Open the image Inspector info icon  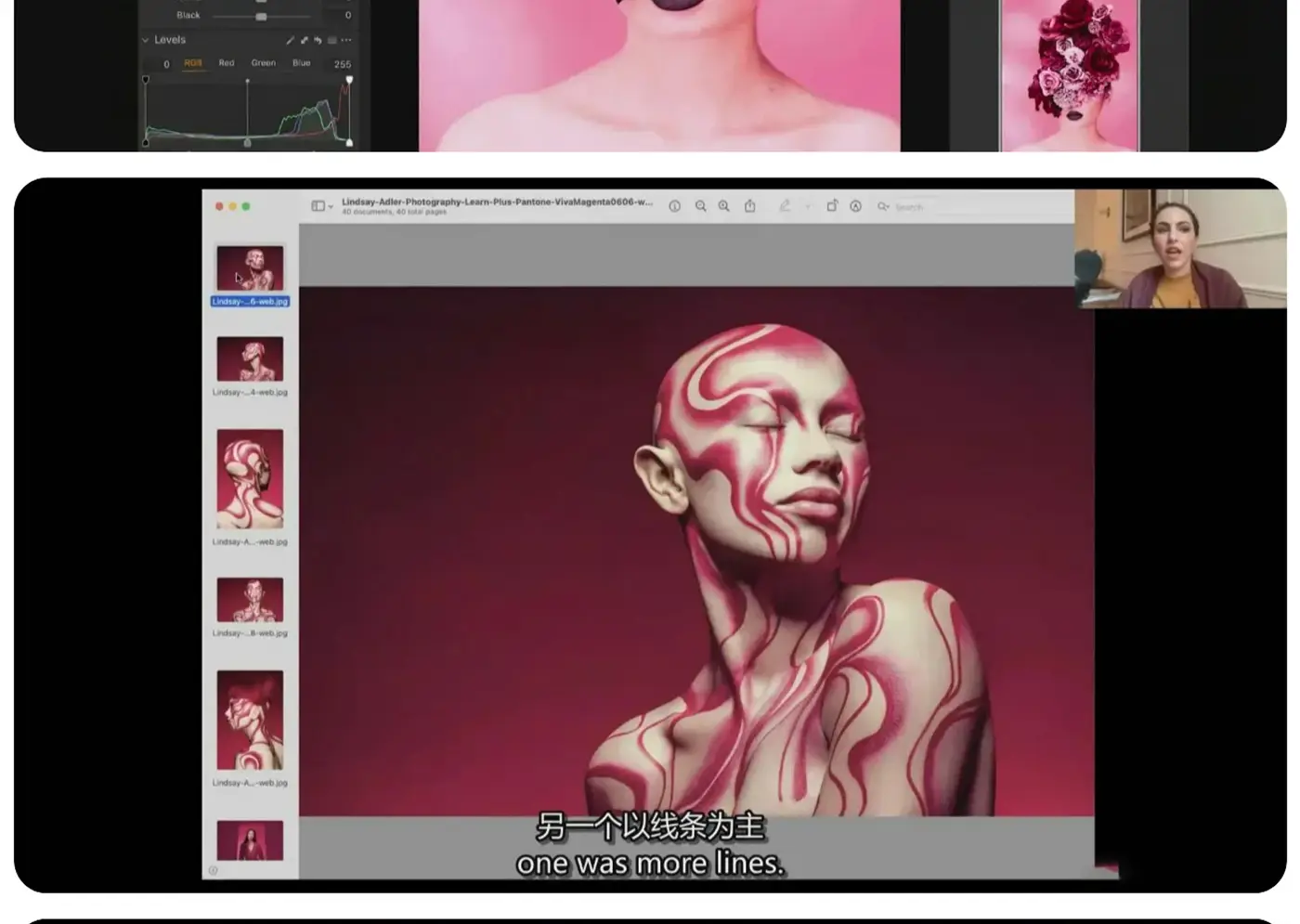(x=675, y=206)
